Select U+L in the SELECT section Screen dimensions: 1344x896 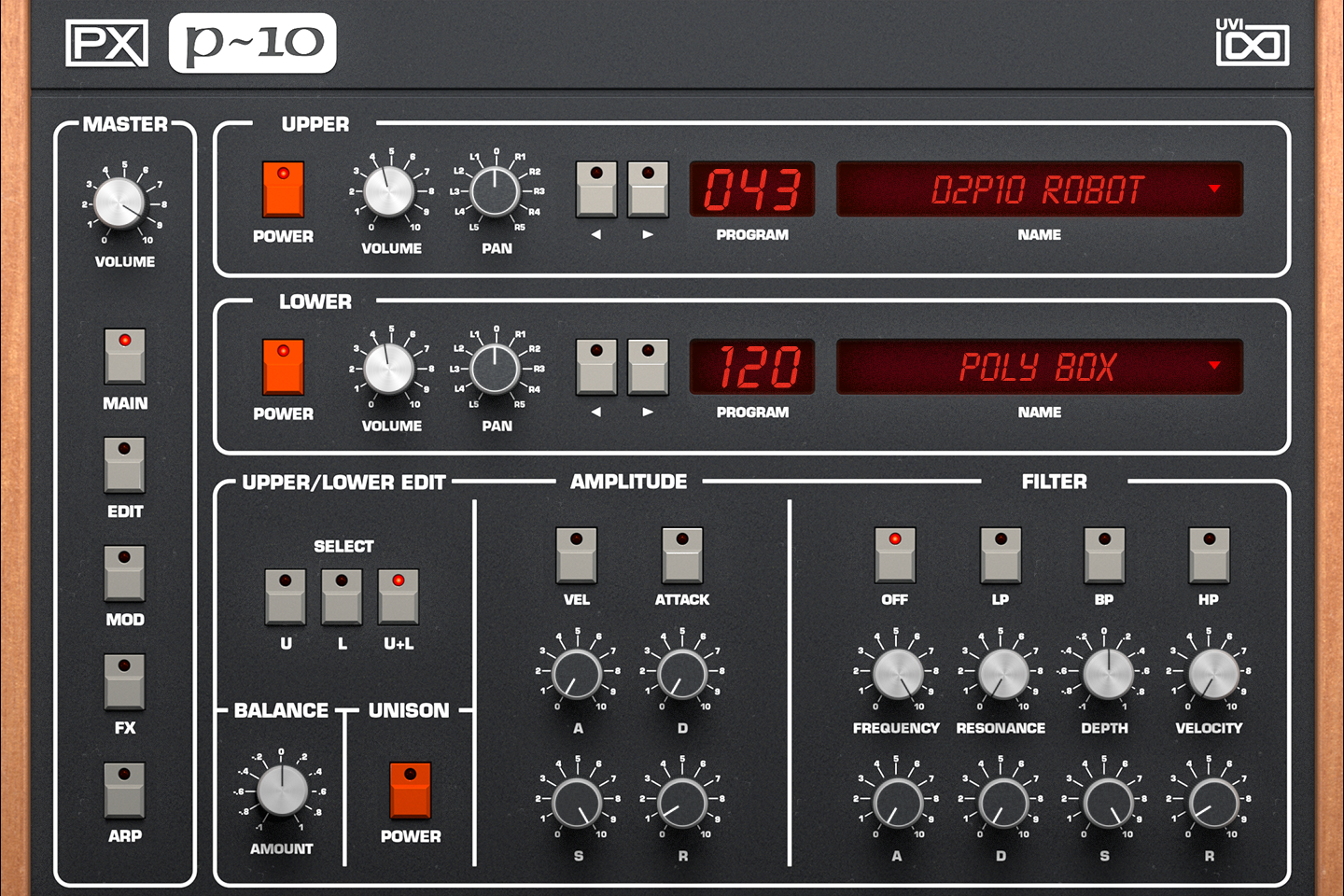pyautogui.click(x=399, y=597)
